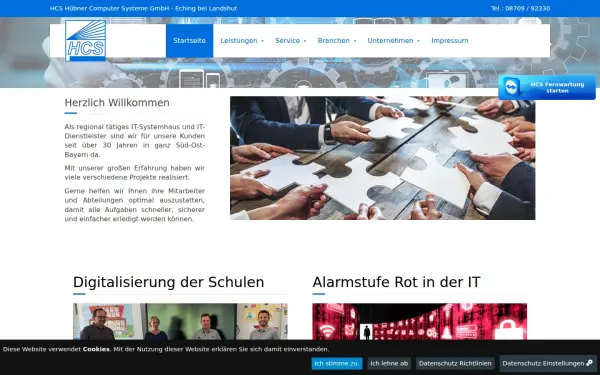The height and width of the screenshot is (375, 600).
Task: Expand the Branchen dropdown arrow
Action: (x=355, y=41)
